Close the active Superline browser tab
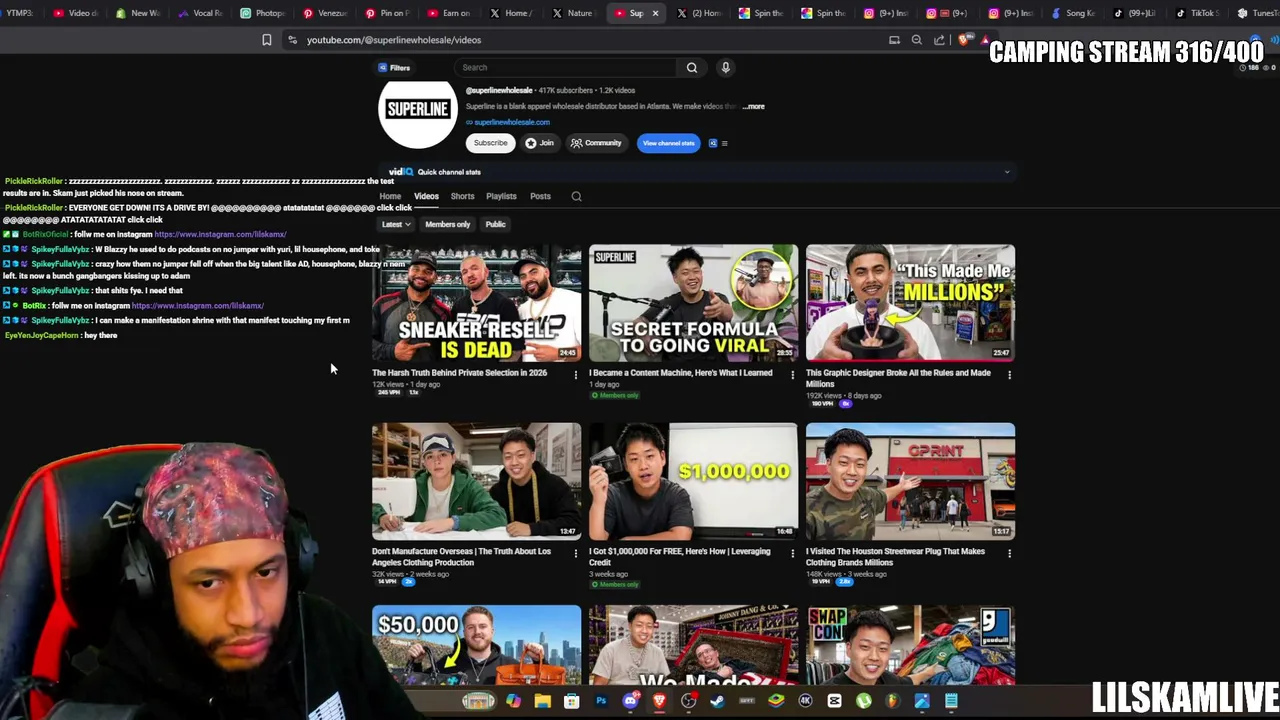The width and height of the screenshot is (1280, 720). click(x=655, y=13)
